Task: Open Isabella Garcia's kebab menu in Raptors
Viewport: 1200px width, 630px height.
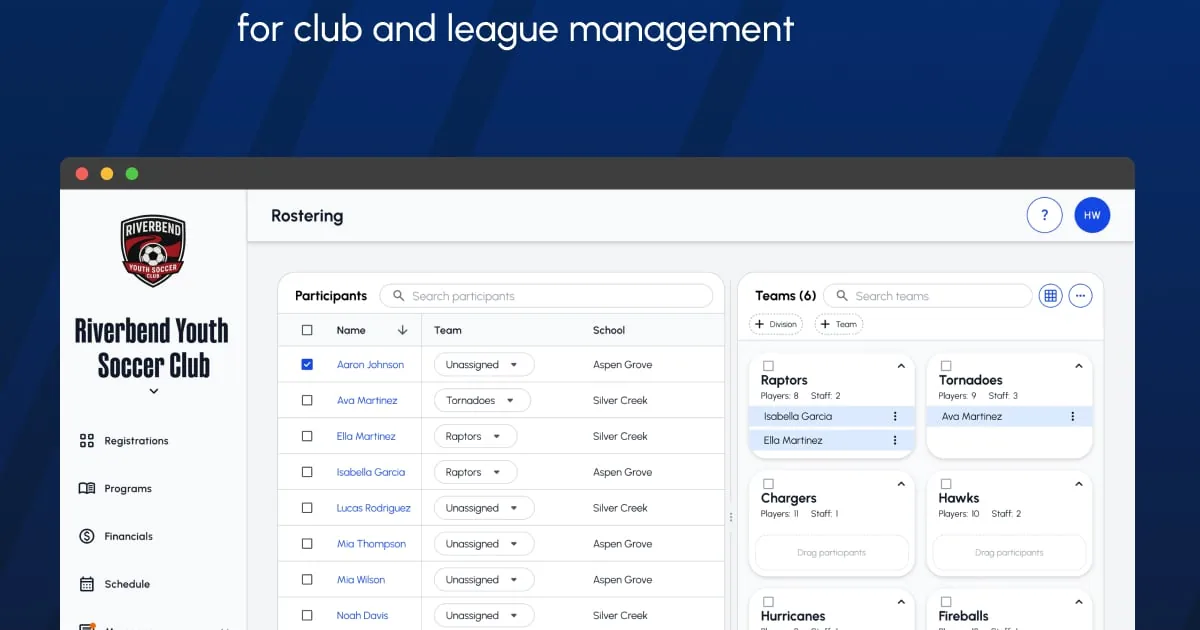Action: tap(895, 417)
